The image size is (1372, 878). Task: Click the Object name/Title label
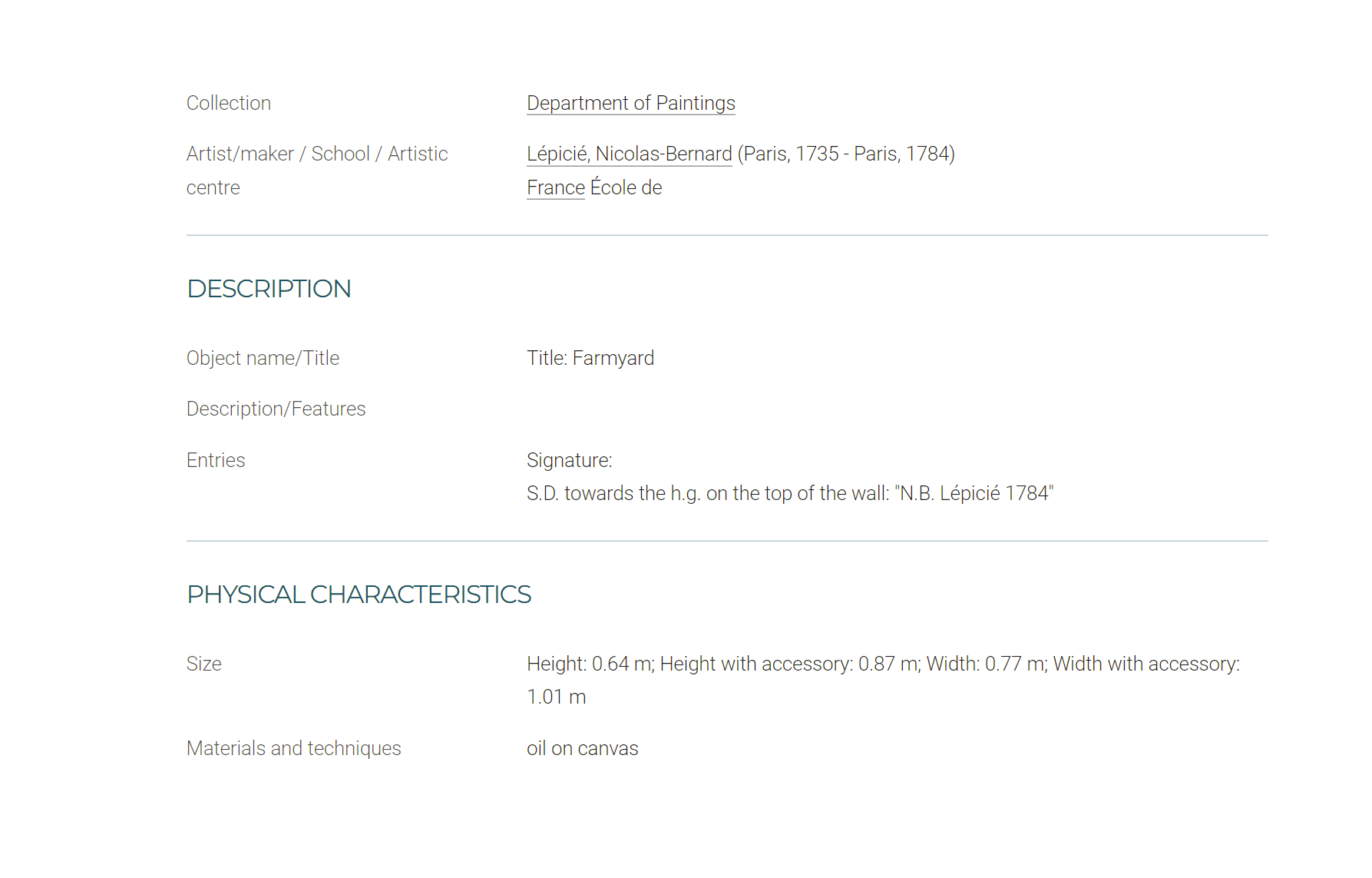pos(263,358)
